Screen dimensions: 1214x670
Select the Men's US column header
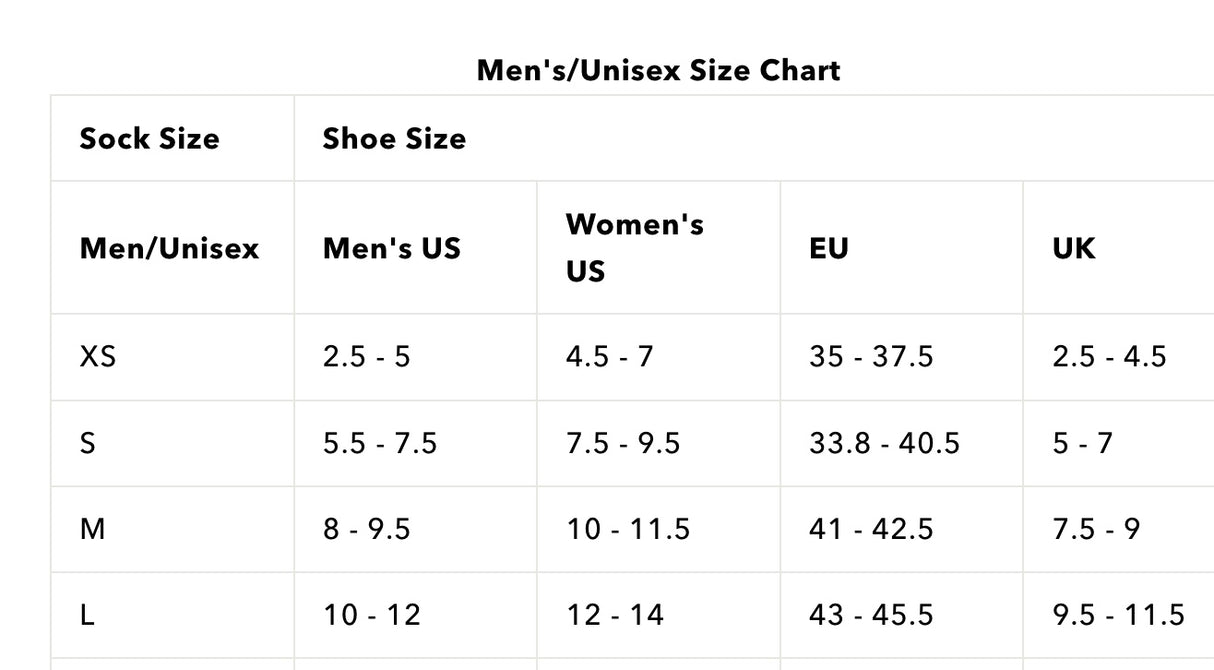point(392,248)
